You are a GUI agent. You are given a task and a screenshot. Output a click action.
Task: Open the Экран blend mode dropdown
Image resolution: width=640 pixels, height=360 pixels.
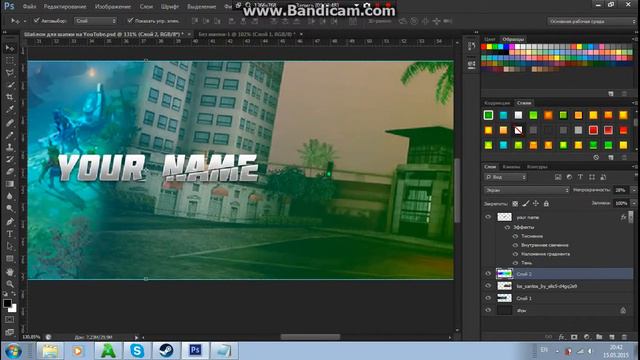click(527, 190)
